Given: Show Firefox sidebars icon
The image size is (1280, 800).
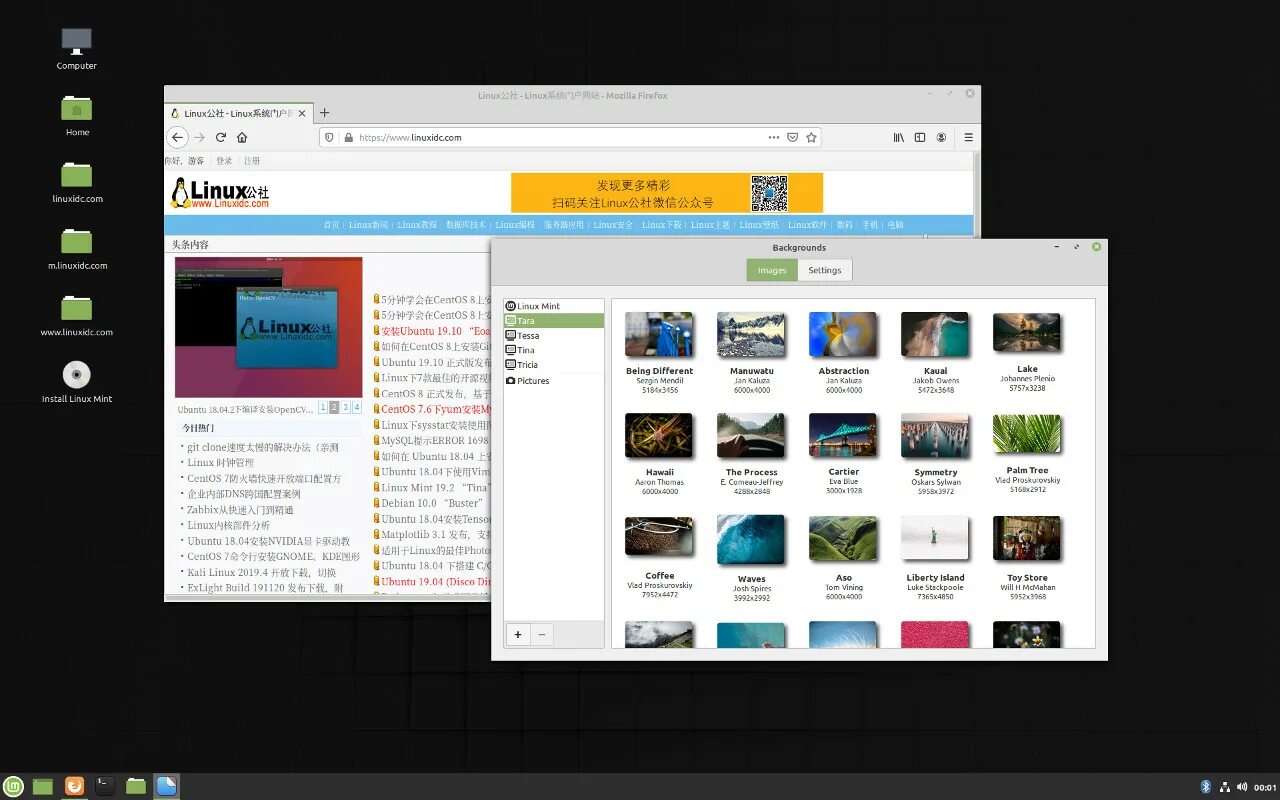Looking at the screenshot, I should point(920,137).
